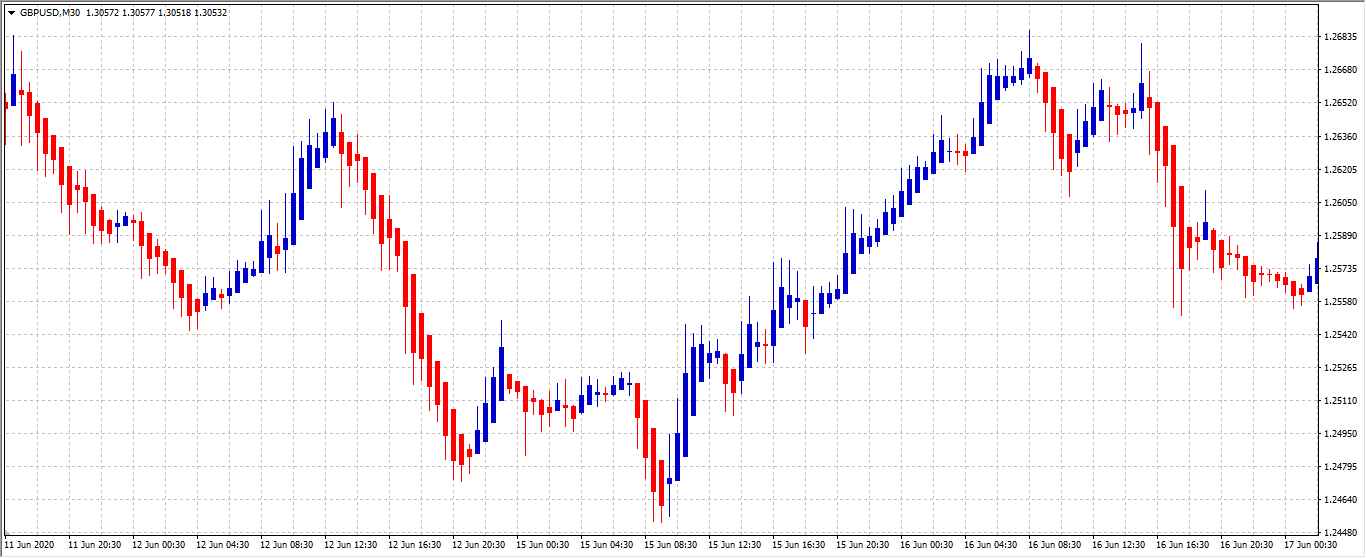Click the 12 Jun 12:30 time marker
Viewport: 1366px width, 558px height.
click(x=351, y=546)
